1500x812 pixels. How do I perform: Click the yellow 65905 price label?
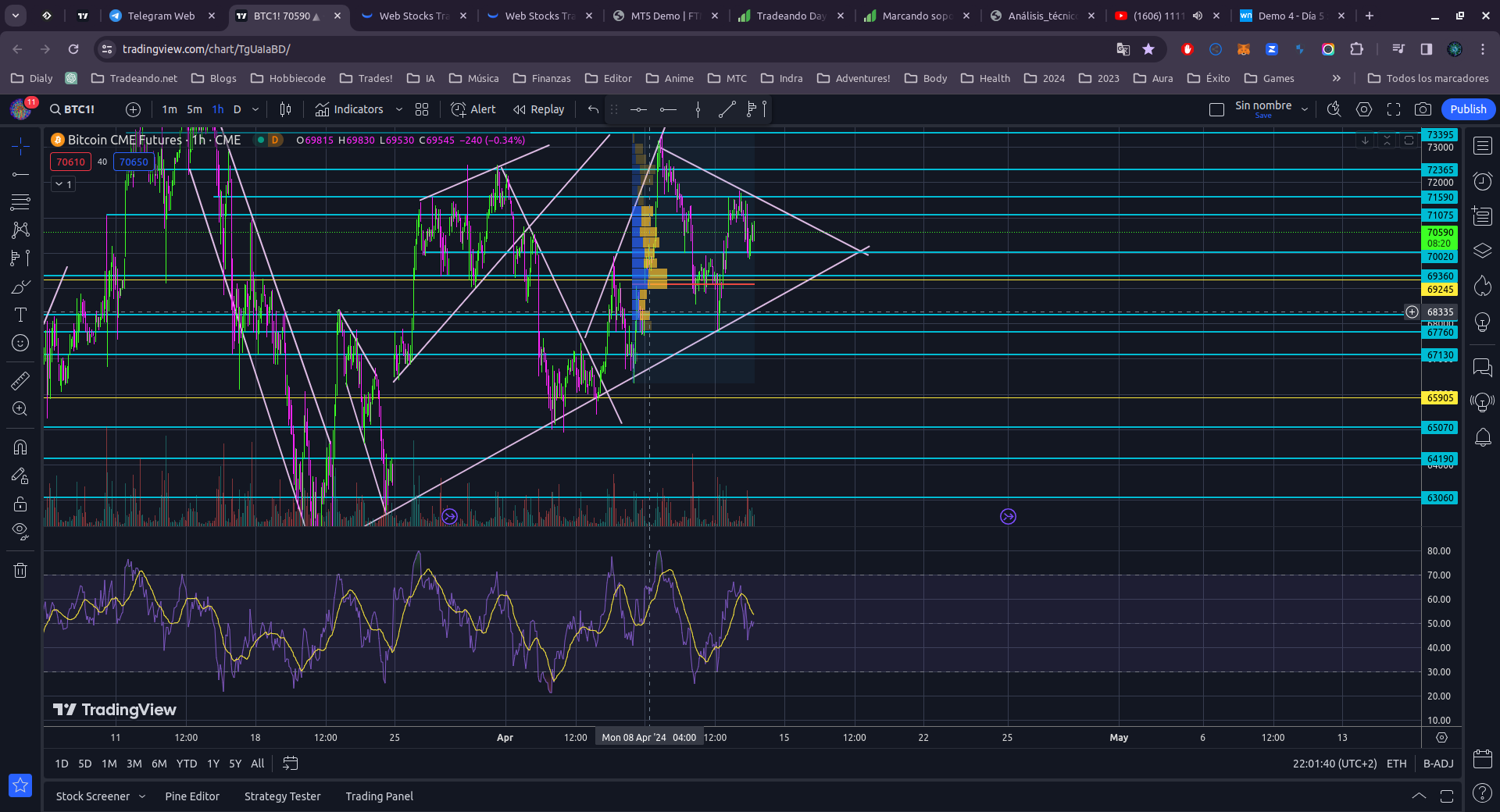[x=1440, y=398]
